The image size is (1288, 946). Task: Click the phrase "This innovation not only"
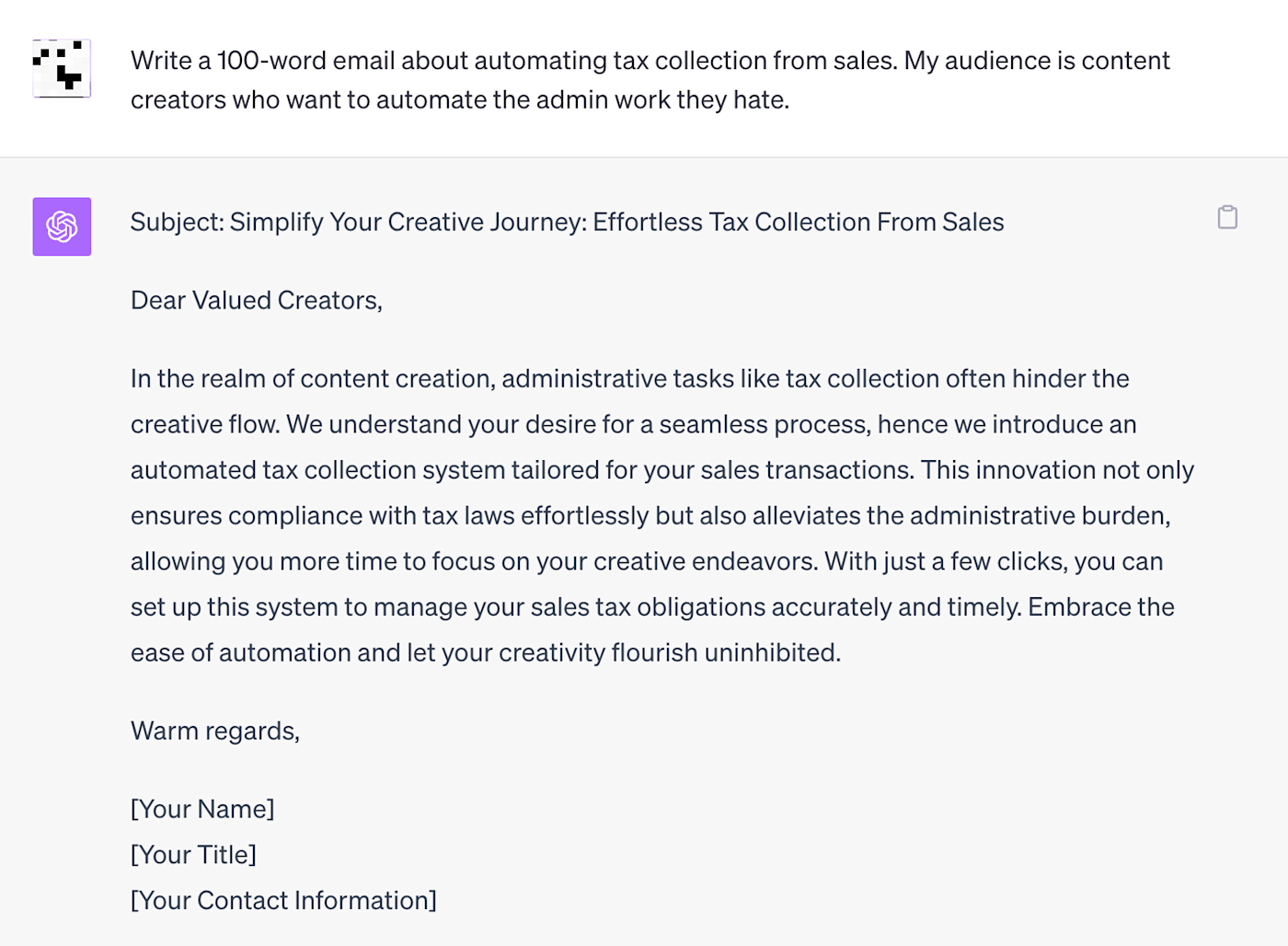pyautogui.click(x=1057, y=470)
